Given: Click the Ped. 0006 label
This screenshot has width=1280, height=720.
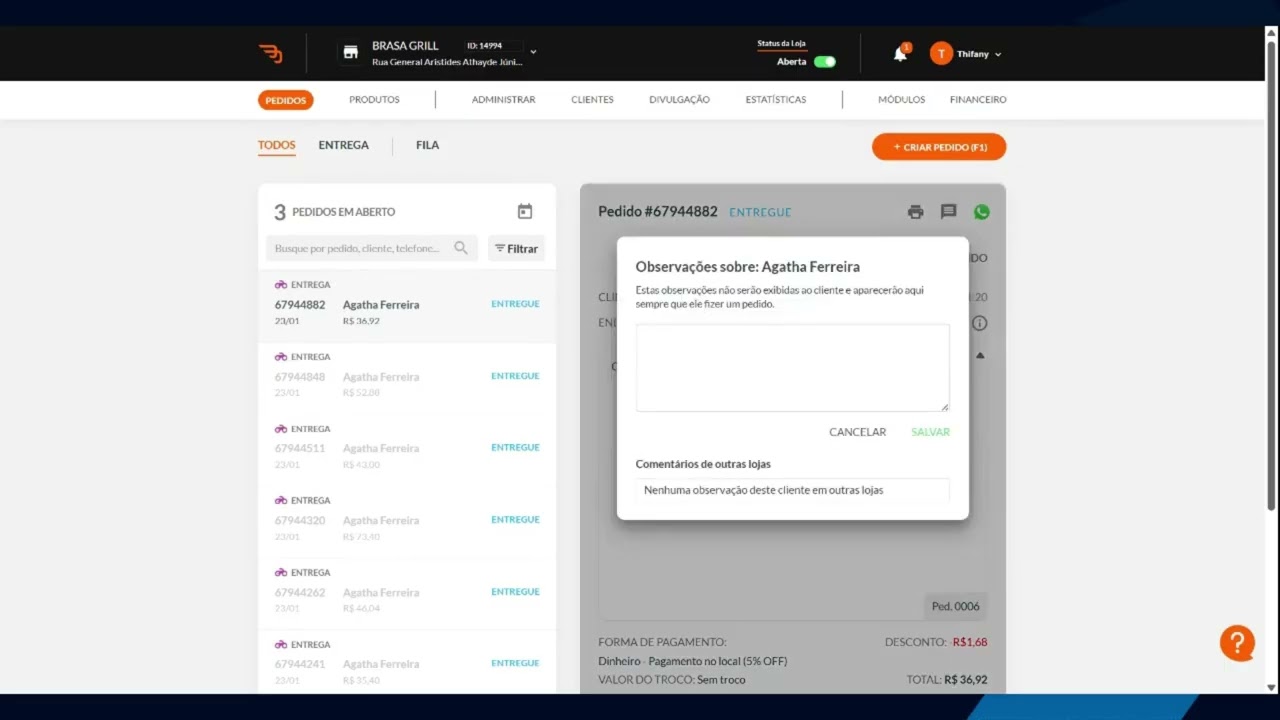Looking at the screenshot, I should point(956,606).
